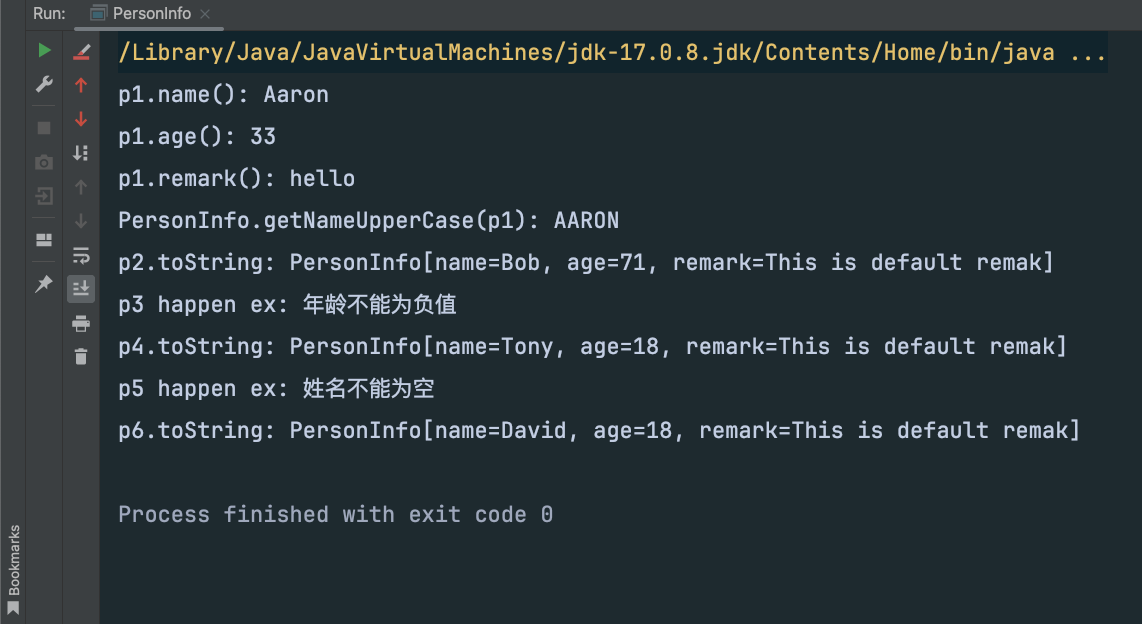Restore the default tool window layout

[44, 239]
